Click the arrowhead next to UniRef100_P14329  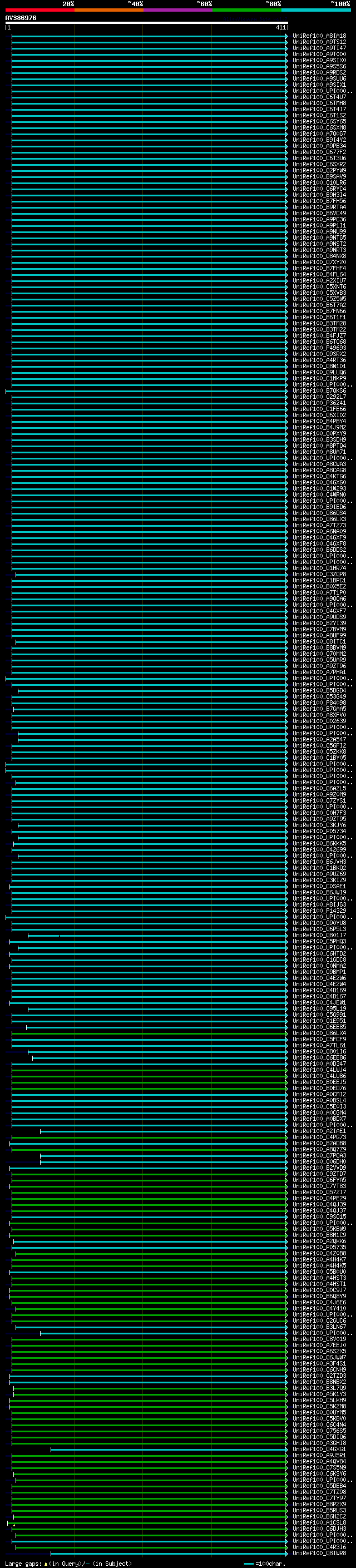pos(286,911)
